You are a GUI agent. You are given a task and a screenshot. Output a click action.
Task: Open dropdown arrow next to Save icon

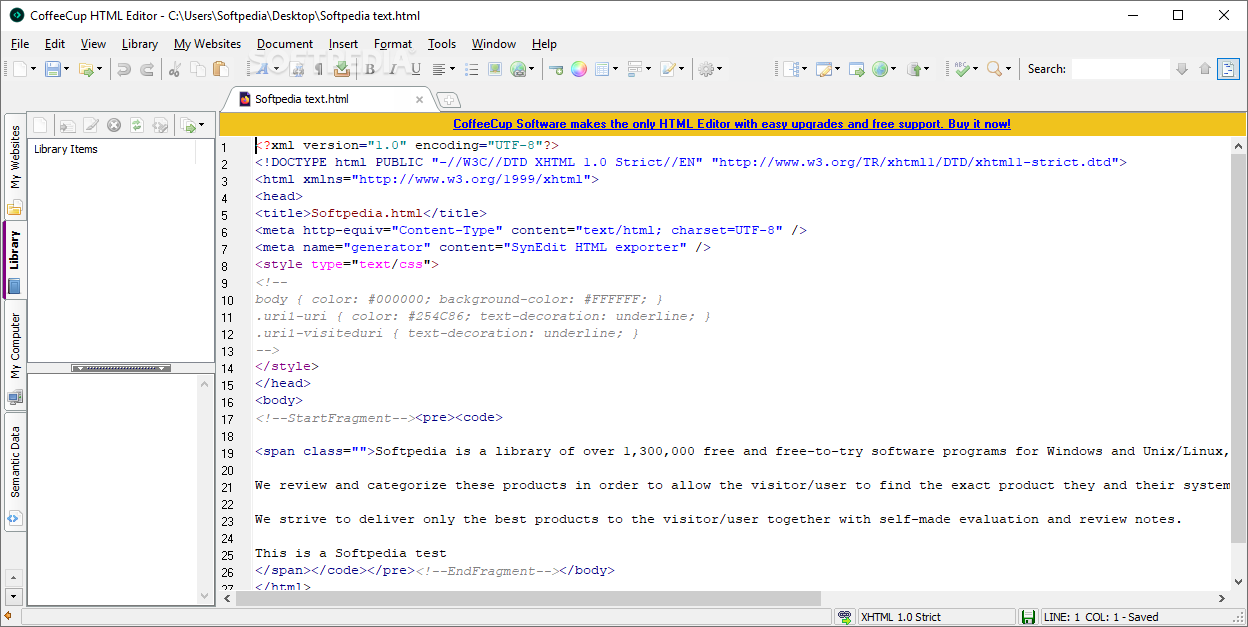(x=67, y=69)
